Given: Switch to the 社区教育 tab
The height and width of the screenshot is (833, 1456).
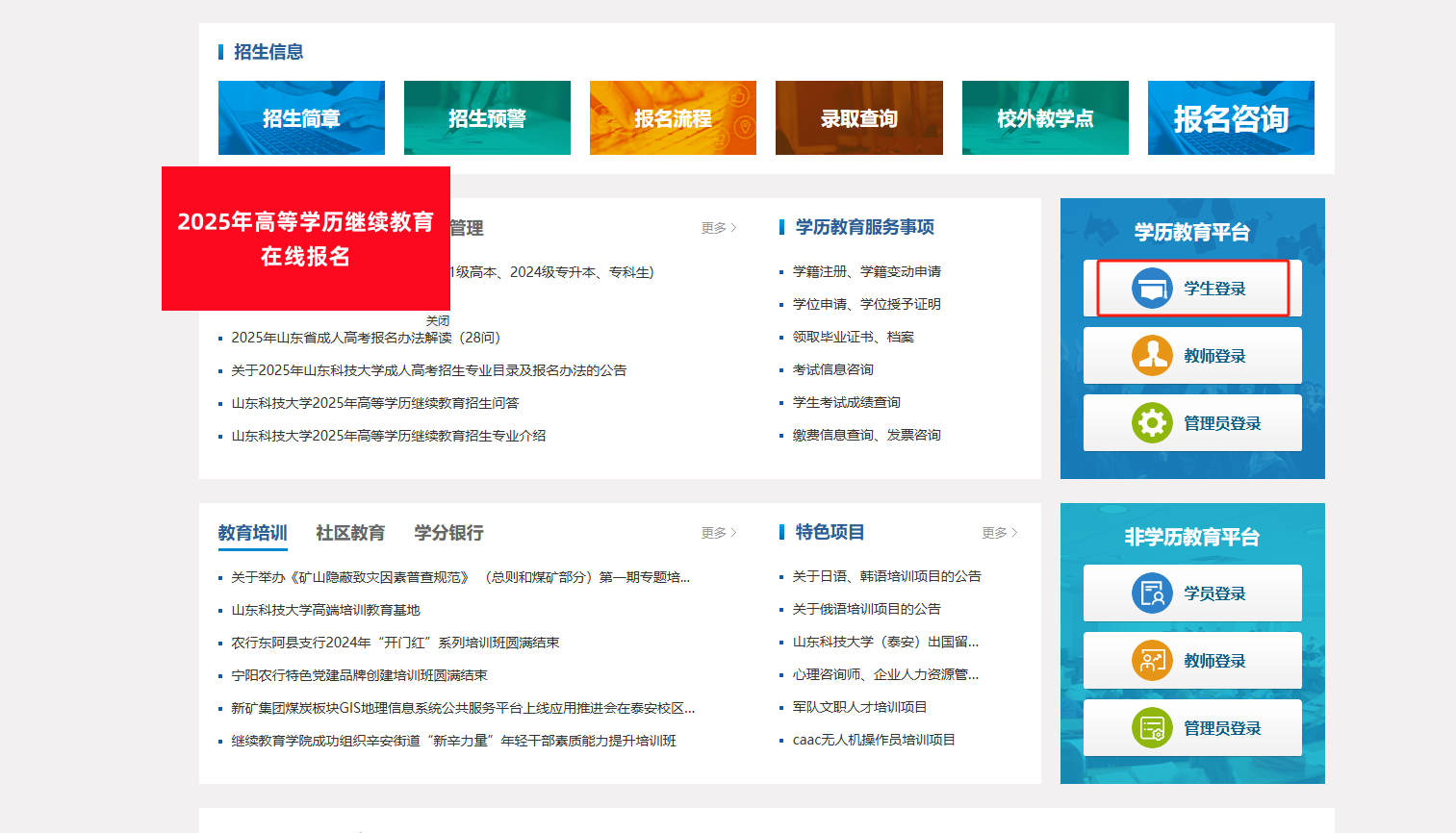Looking at the screenshot, I should pos(350,533).
